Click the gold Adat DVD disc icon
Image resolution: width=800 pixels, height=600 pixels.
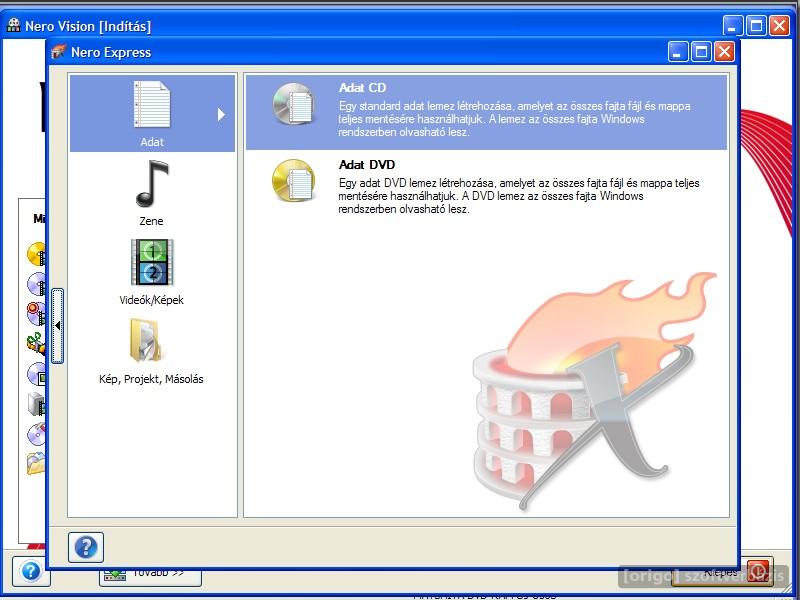coord(293,181)
